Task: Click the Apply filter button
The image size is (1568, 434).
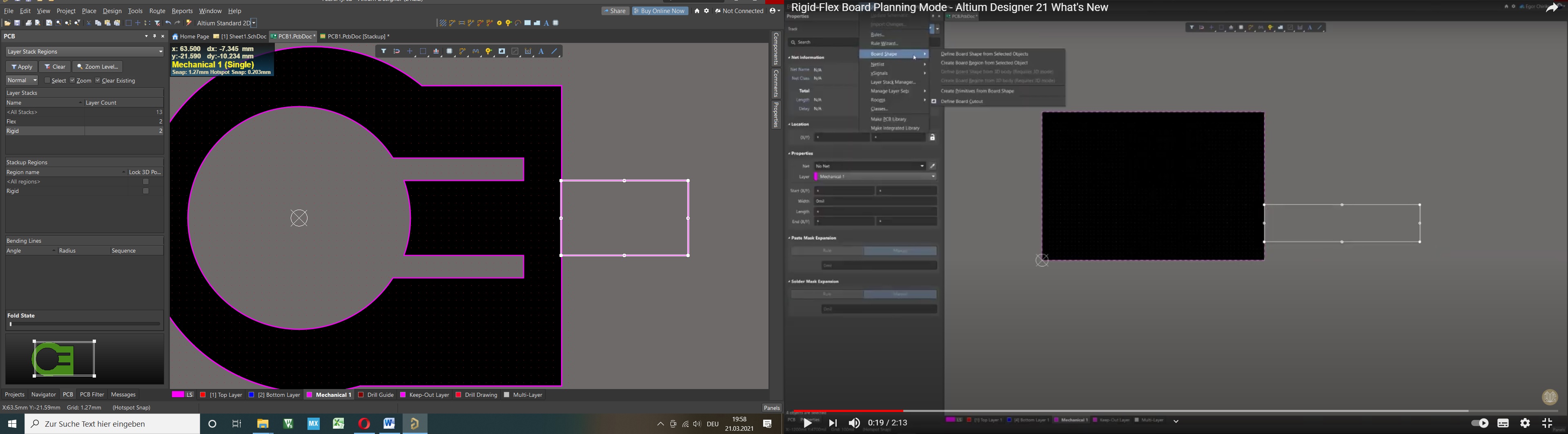Action: (x=21, y=67)
